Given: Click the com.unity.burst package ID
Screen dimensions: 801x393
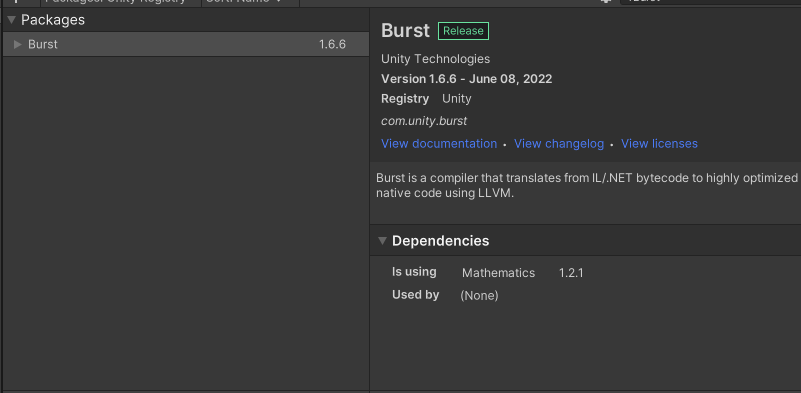Looking at the screenshot, I should pyautogui.click(x=424, y=121).
